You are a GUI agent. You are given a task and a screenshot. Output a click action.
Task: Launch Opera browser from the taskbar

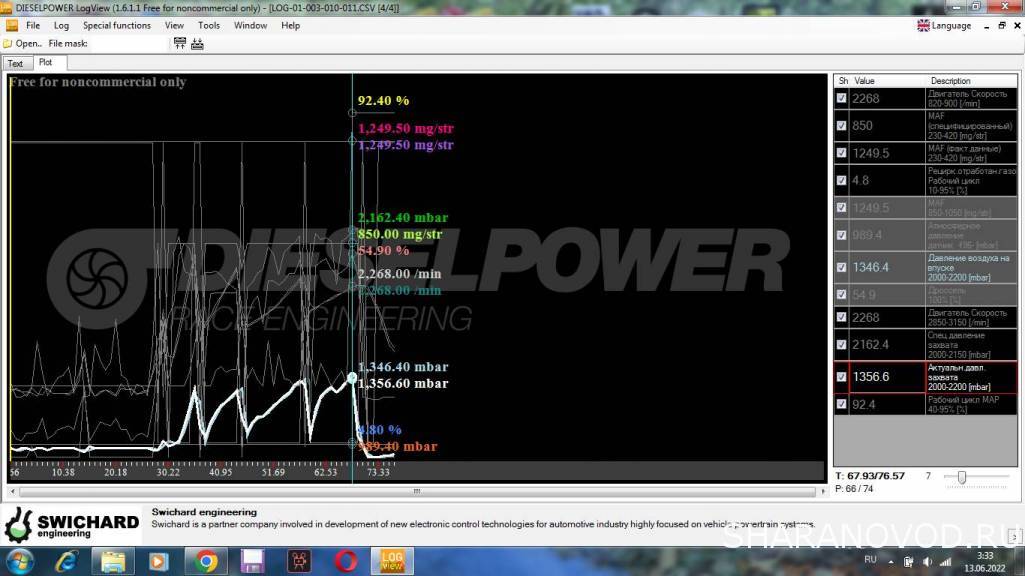point(346,560)
